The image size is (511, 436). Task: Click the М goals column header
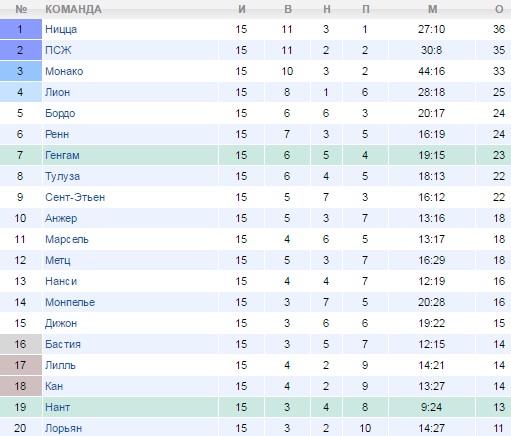click(x=432, y=9)
